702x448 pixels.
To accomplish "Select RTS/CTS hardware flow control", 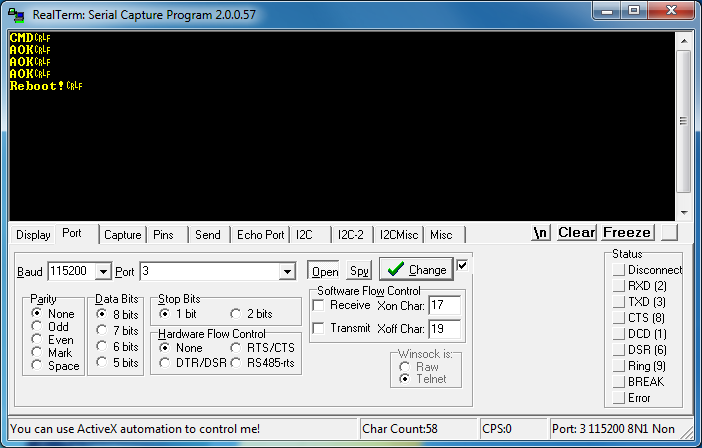I will 262,348.
